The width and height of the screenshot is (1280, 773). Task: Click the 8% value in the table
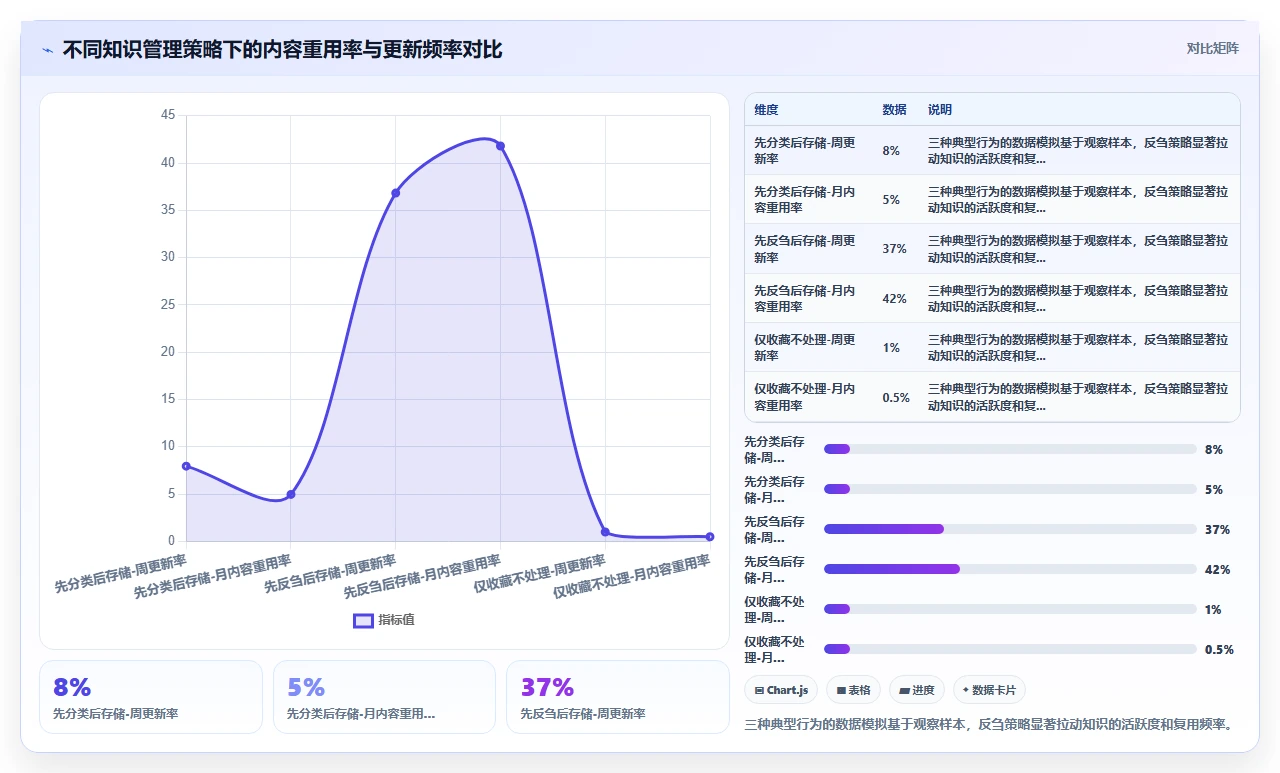pos(891,151)
